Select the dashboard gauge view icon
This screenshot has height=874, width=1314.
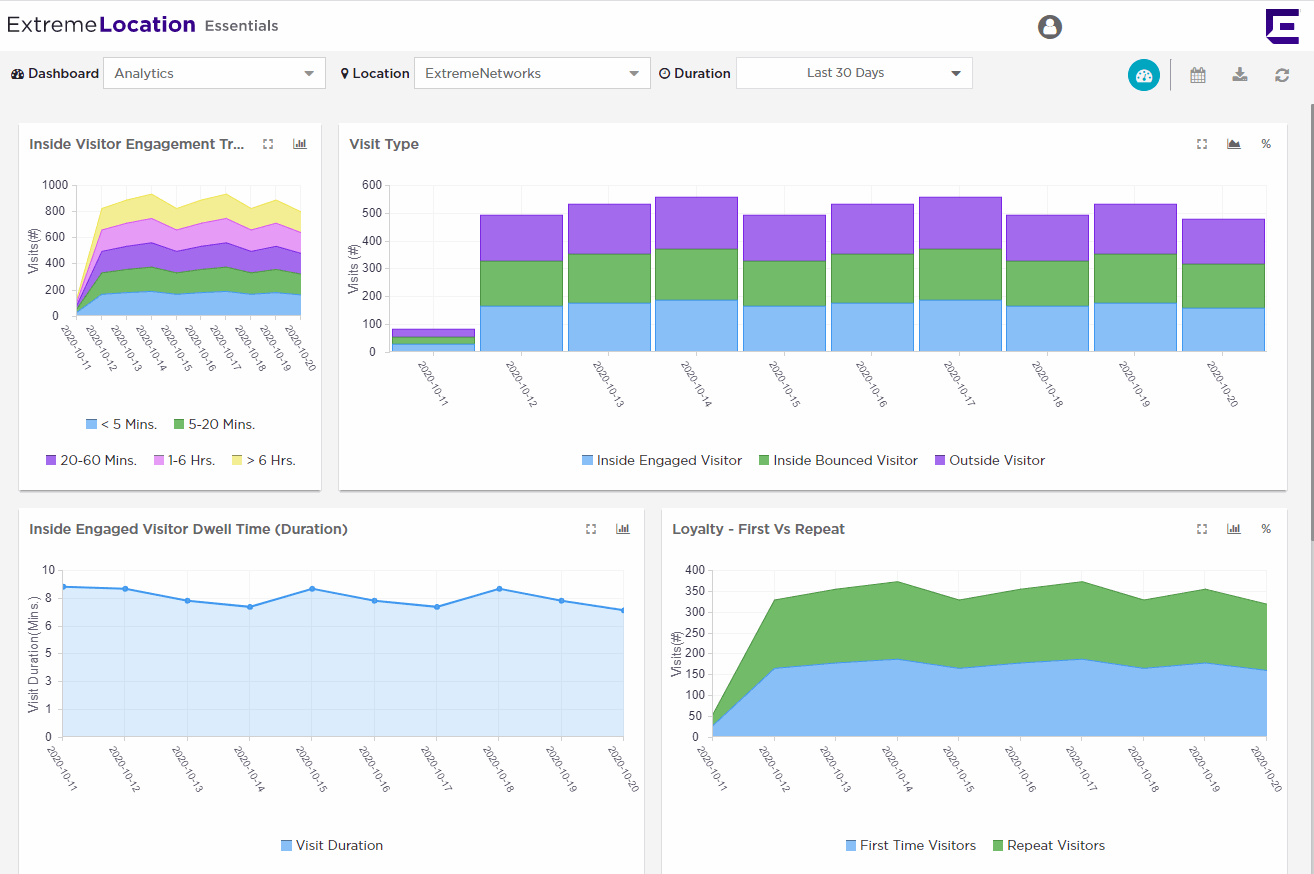1144,75
